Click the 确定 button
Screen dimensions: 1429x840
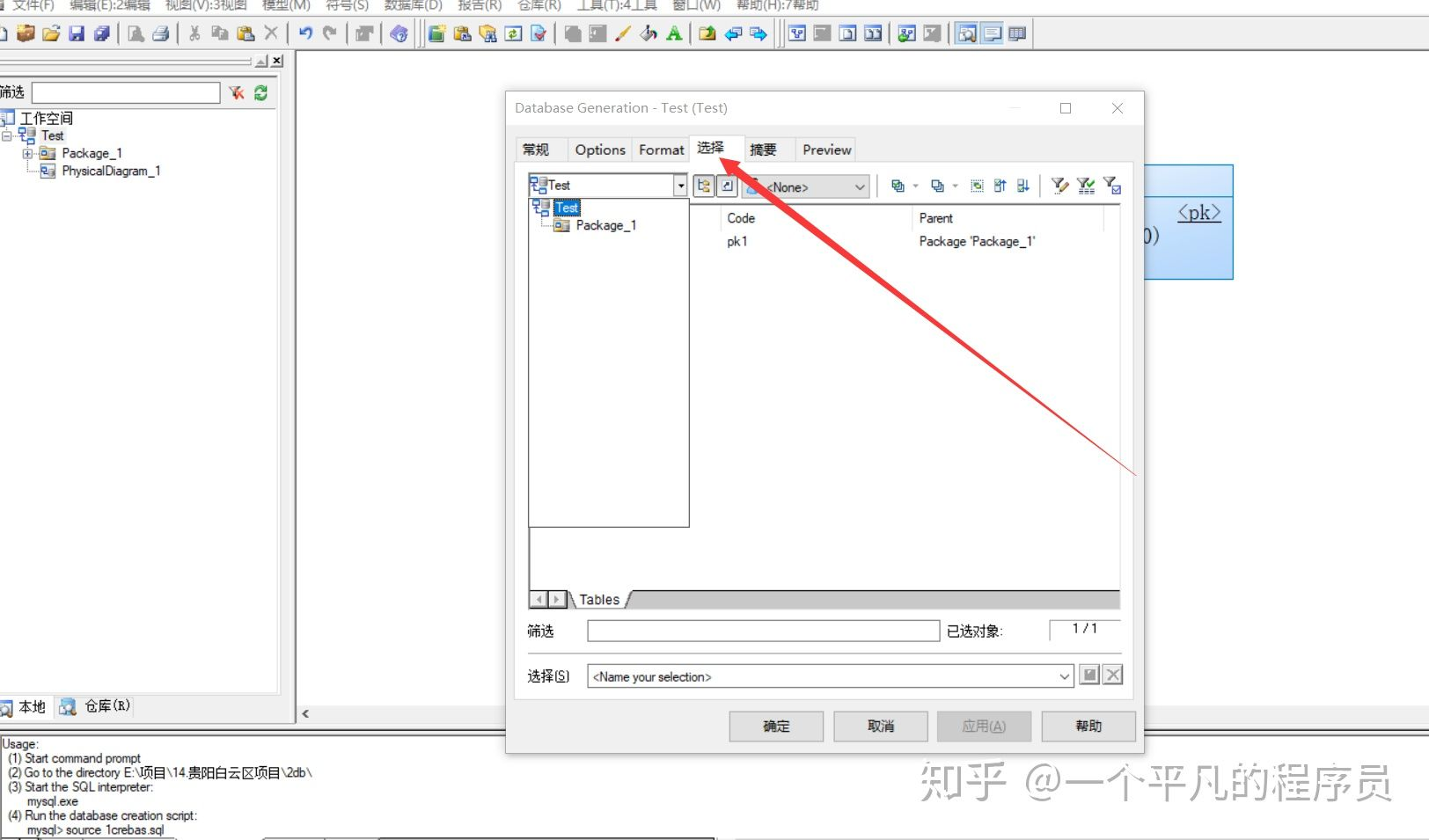pyautogui.click(x=776, y=727)
